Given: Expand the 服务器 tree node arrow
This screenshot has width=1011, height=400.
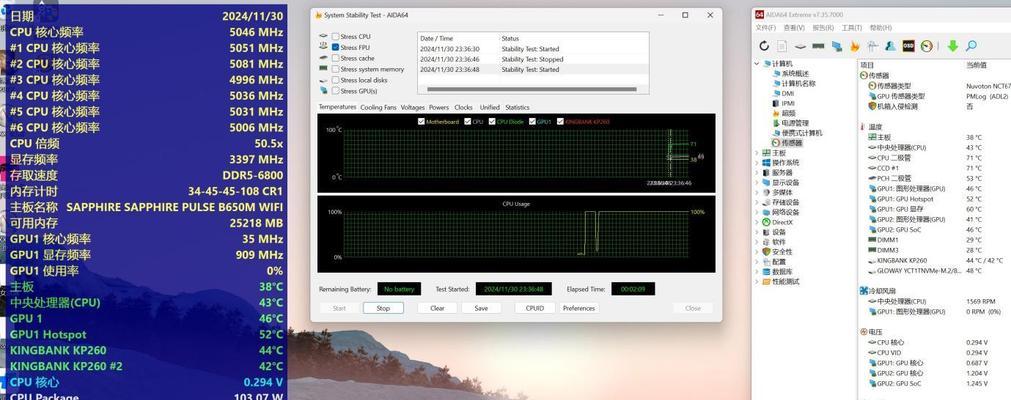Looking at the screenshot, I should (x=757, y=173).
